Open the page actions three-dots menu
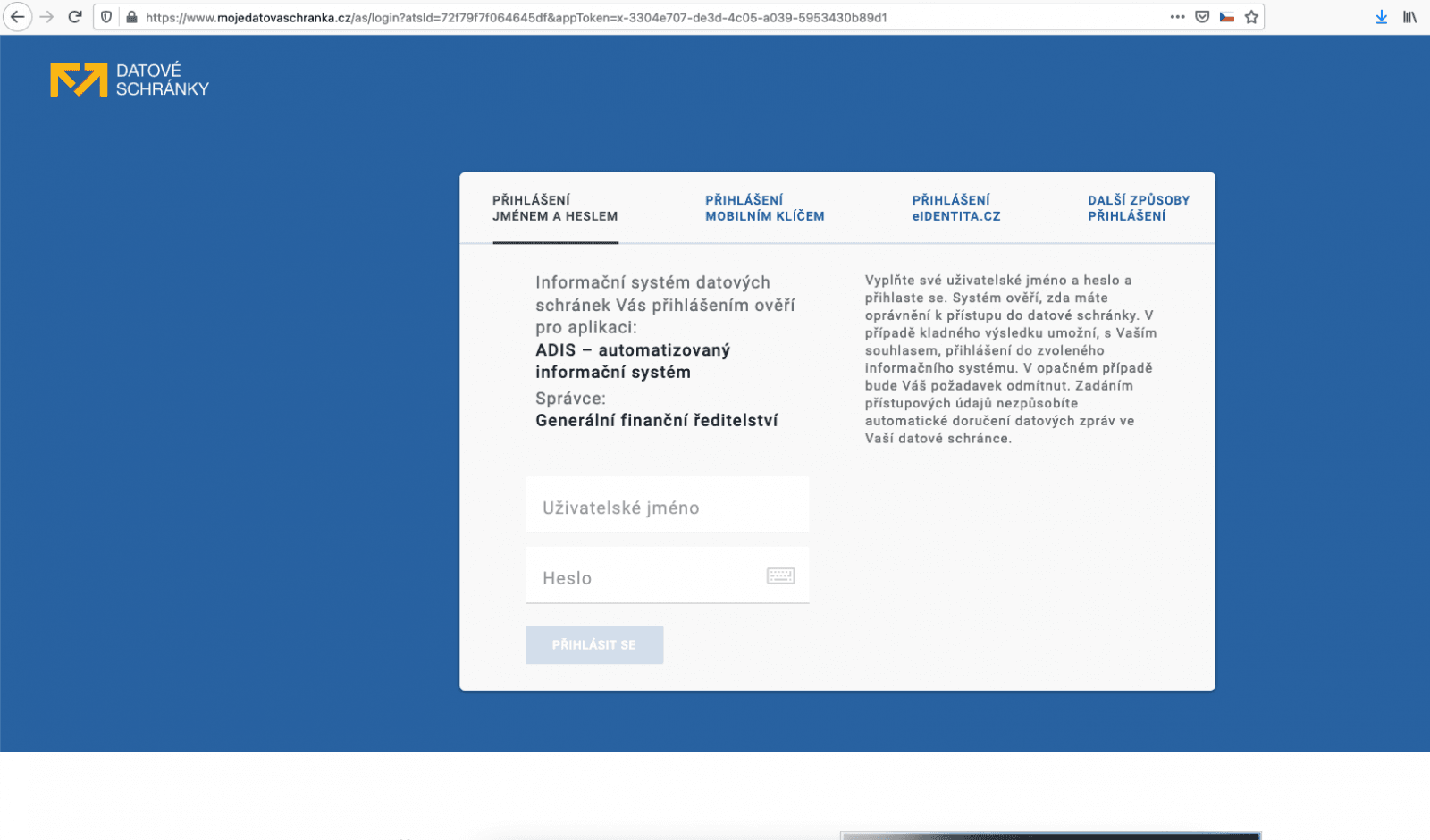The width and height of the screenshot is (1430, 840). (1177, 17)
